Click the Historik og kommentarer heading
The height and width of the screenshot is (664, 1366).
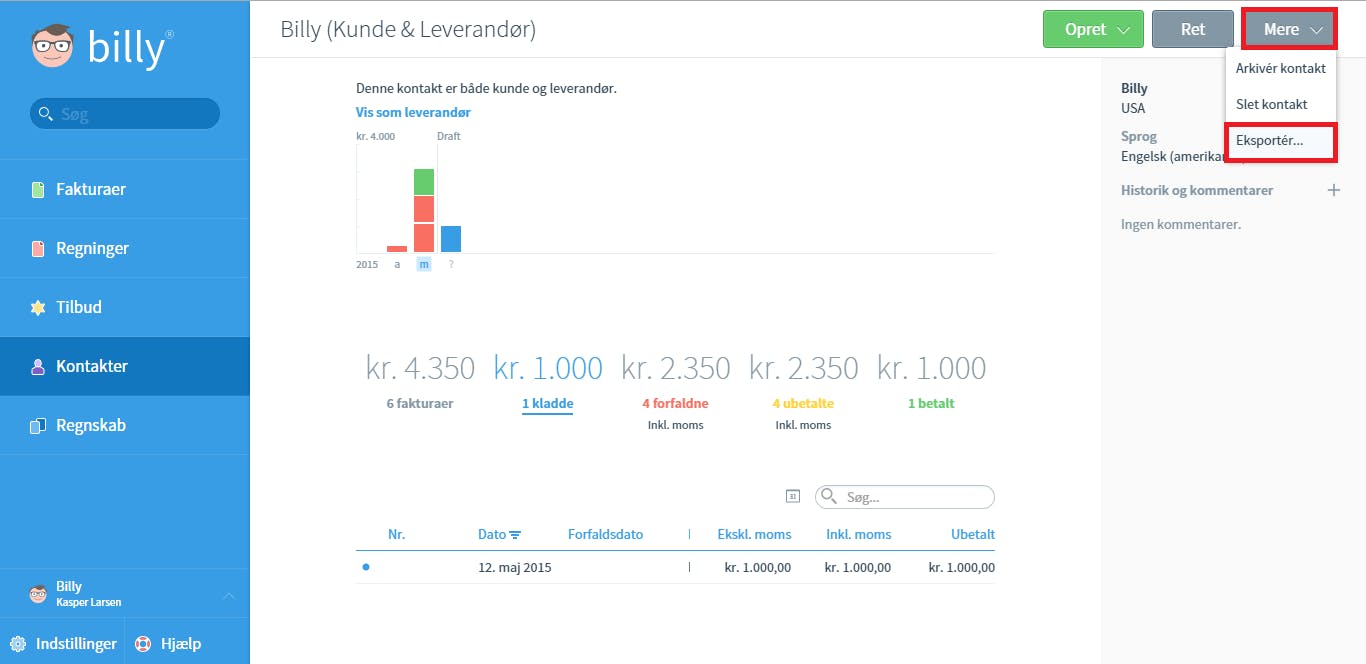[1197, 190]
